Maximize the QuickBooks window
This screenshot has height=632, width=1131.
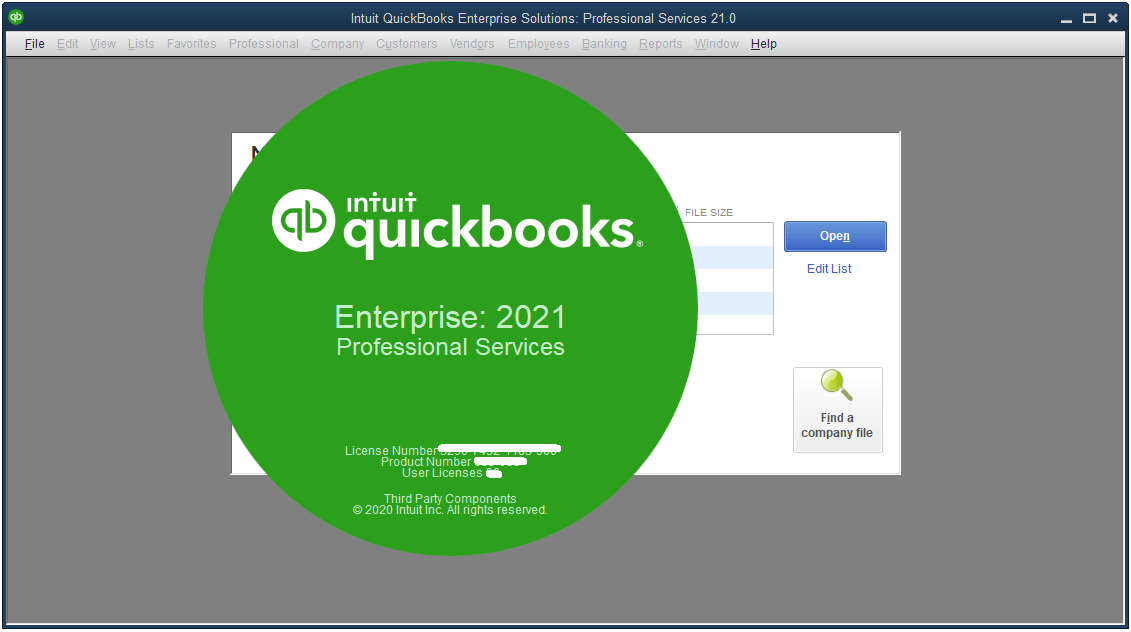coord(1089,18)
